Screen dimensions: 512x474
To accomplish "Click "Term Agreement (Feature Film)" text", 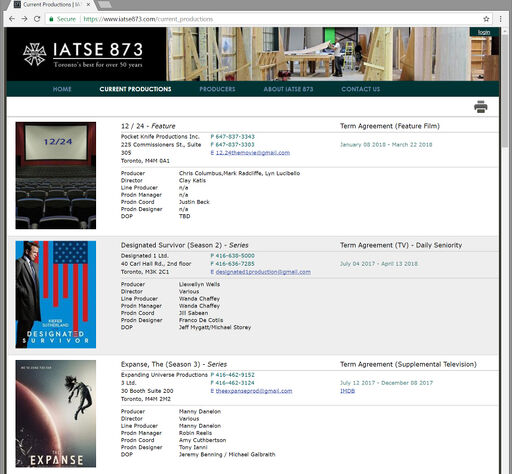I will [x=390, y=126].
